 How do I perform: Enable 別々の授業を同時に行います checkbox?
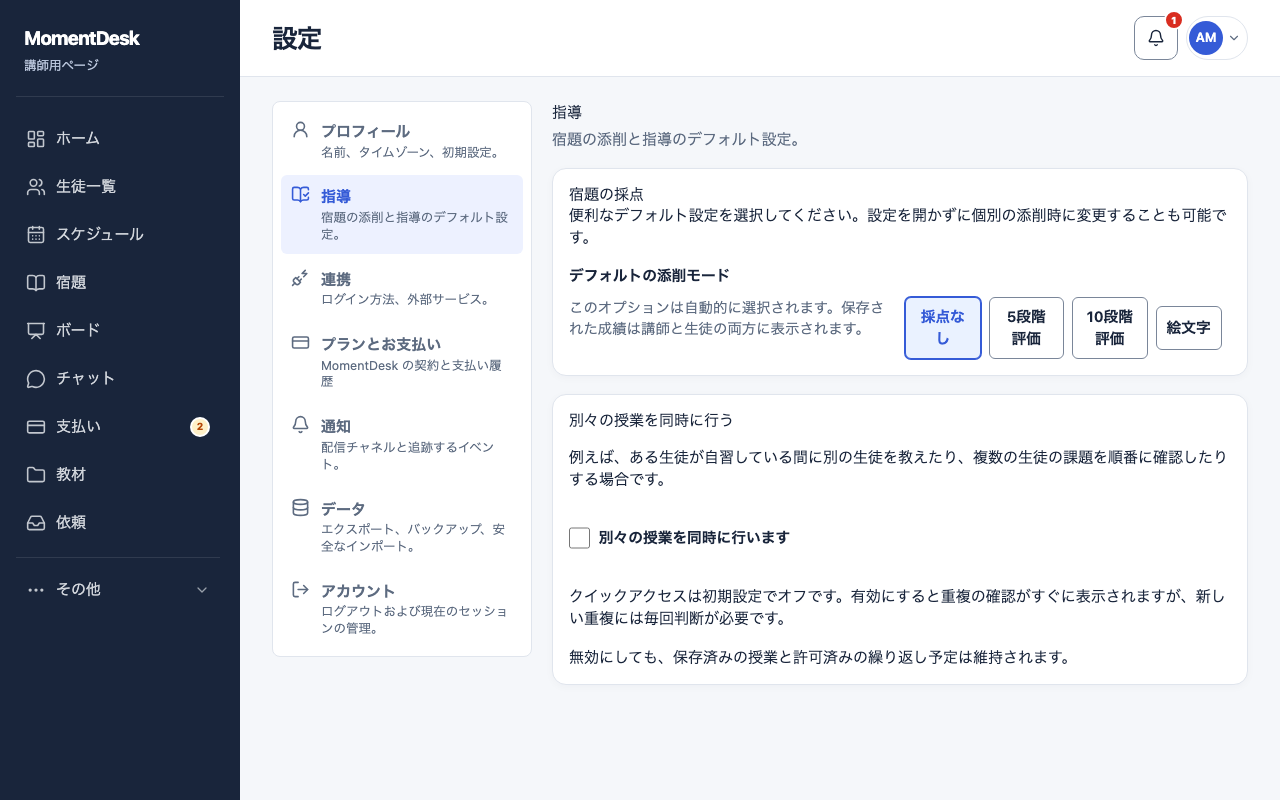pos(580,538)
